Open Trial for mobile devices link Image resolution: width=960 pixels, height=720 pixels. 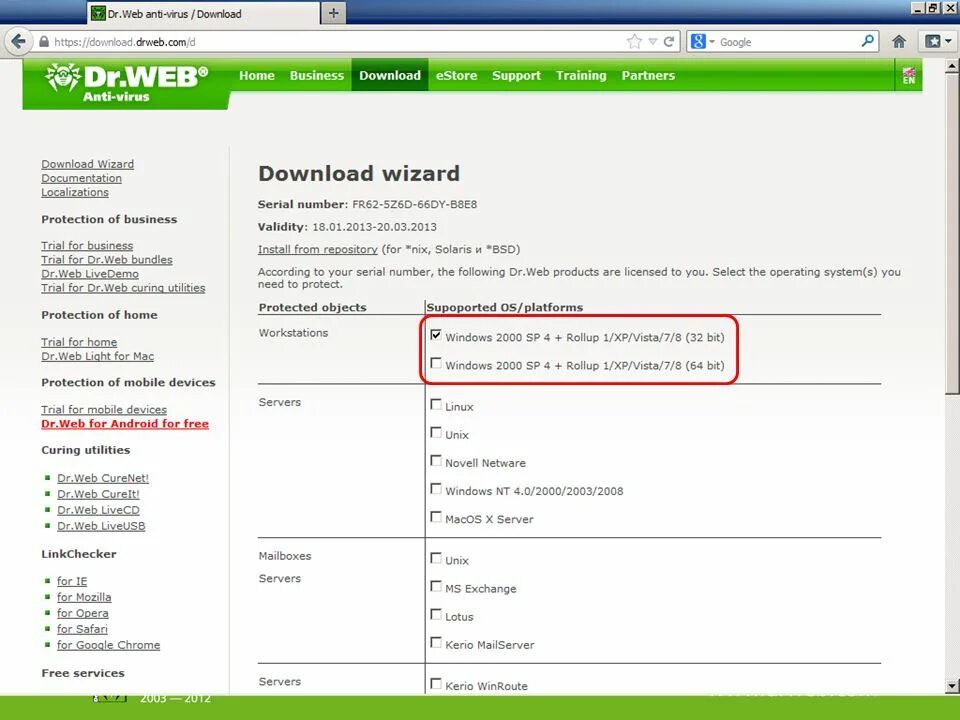[104, 410]
